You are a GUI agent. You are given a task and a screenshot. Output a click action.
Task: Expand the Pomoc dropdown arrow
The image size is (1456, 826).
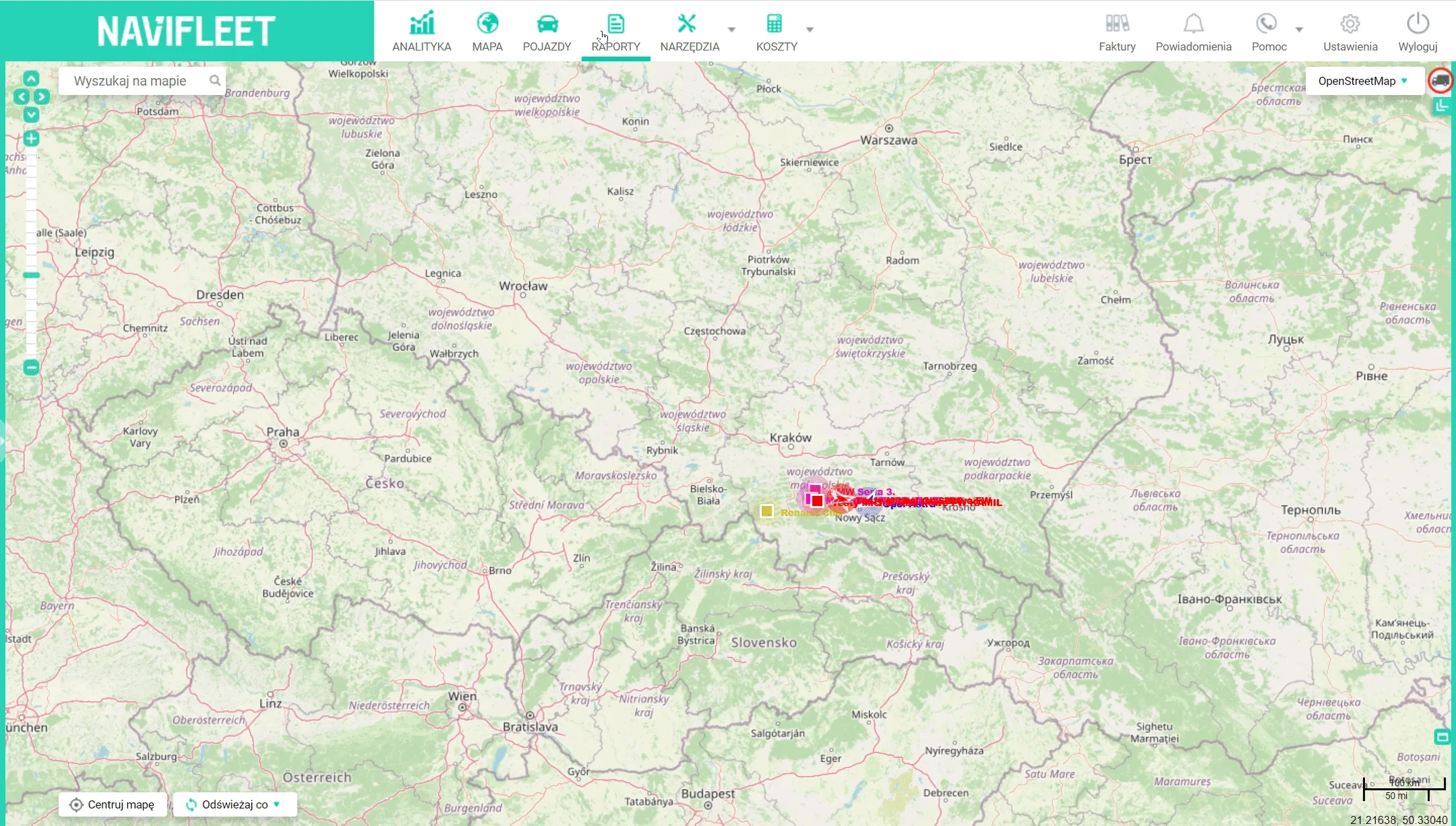point(1299,30)
